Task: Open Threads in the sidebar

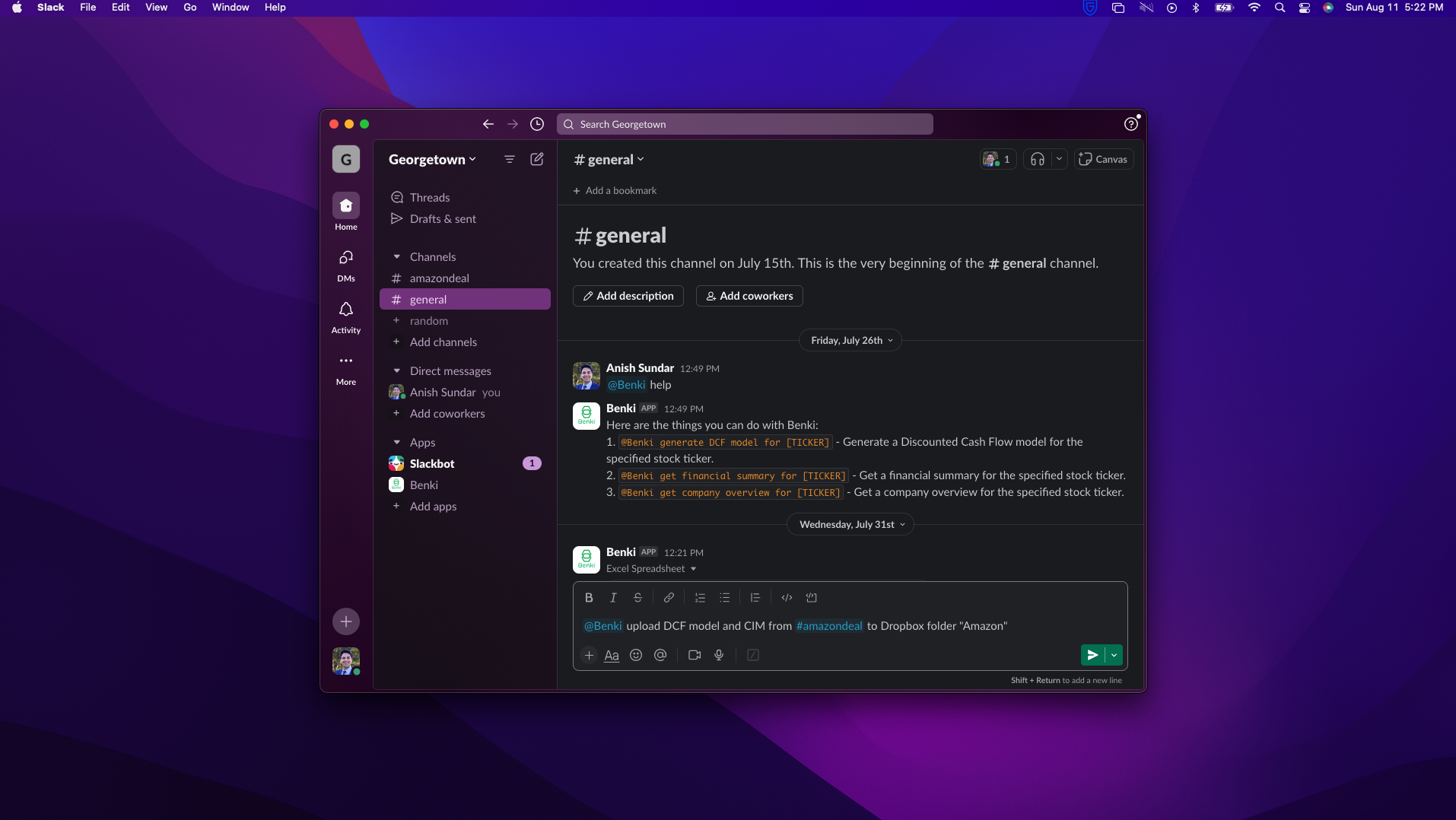Action: click(465, 198)
